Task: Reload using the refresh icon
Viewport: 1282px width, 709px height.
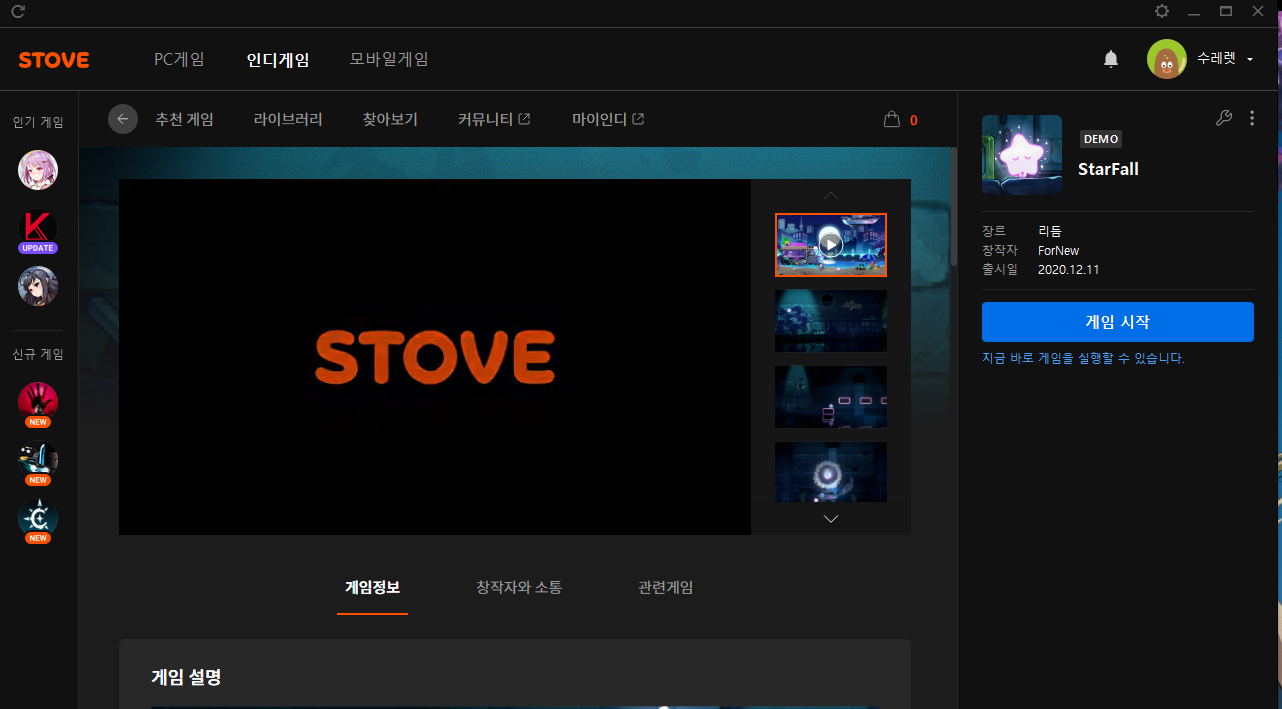Action: coord(18,12)
